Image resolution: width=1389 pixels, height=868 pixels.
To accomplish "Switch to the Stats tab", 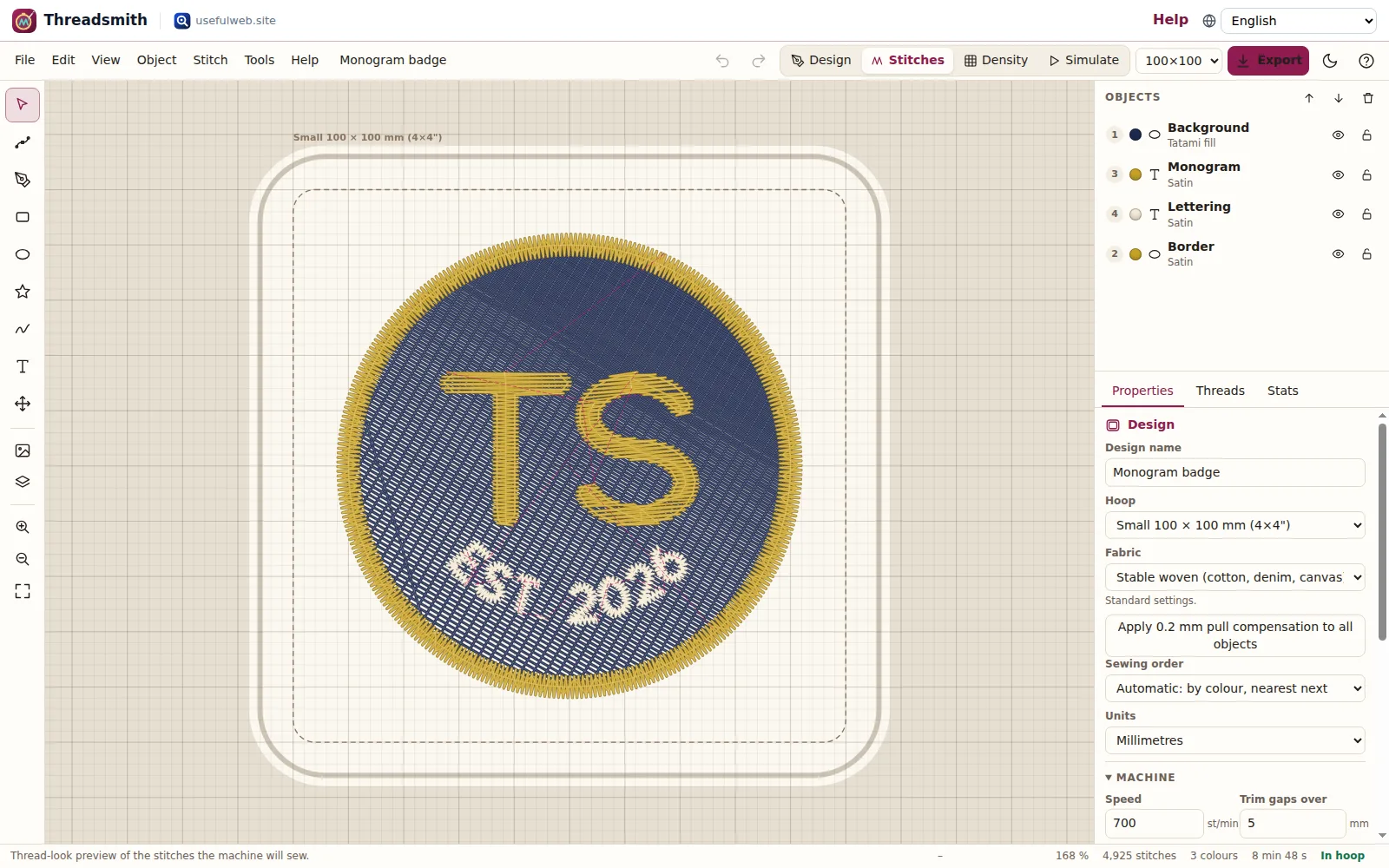I will (1282, 391).
